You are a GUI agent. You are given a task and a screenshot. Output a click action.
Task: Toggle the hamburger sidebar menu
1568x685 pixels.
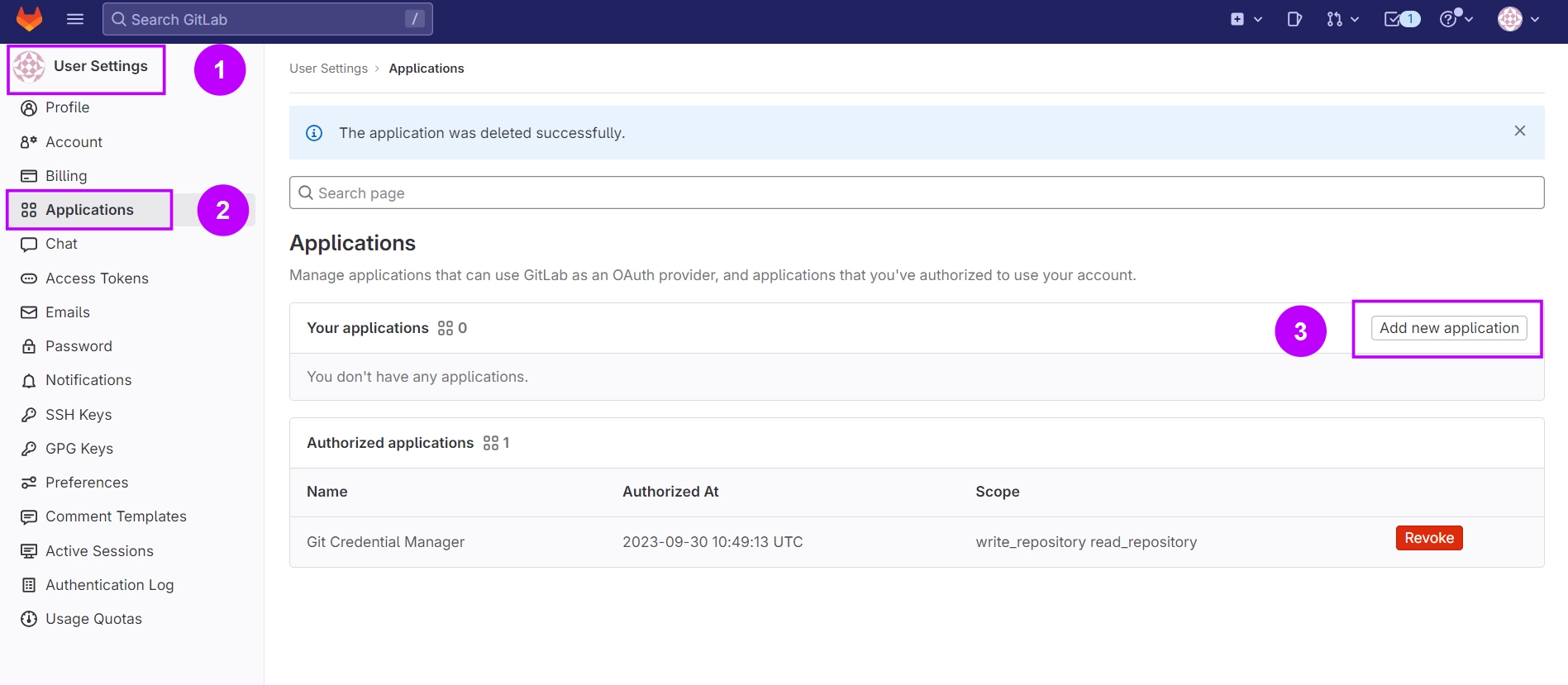coord(75,19)
